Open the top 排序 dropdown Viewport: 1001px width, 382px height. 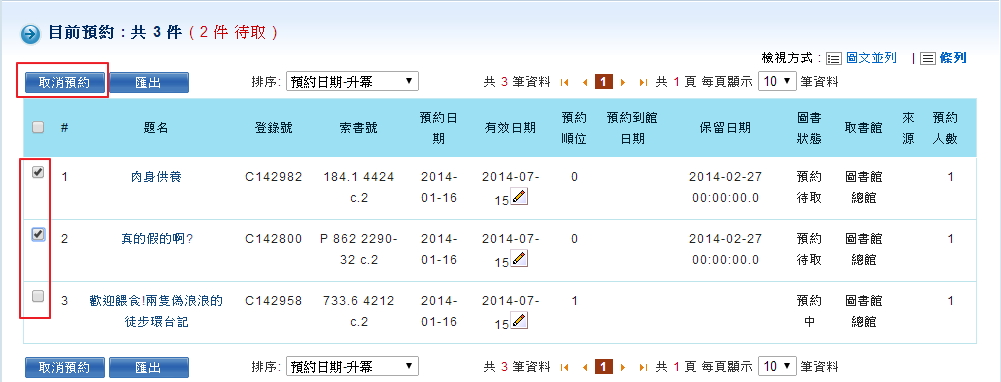click(x=352, y=82)
